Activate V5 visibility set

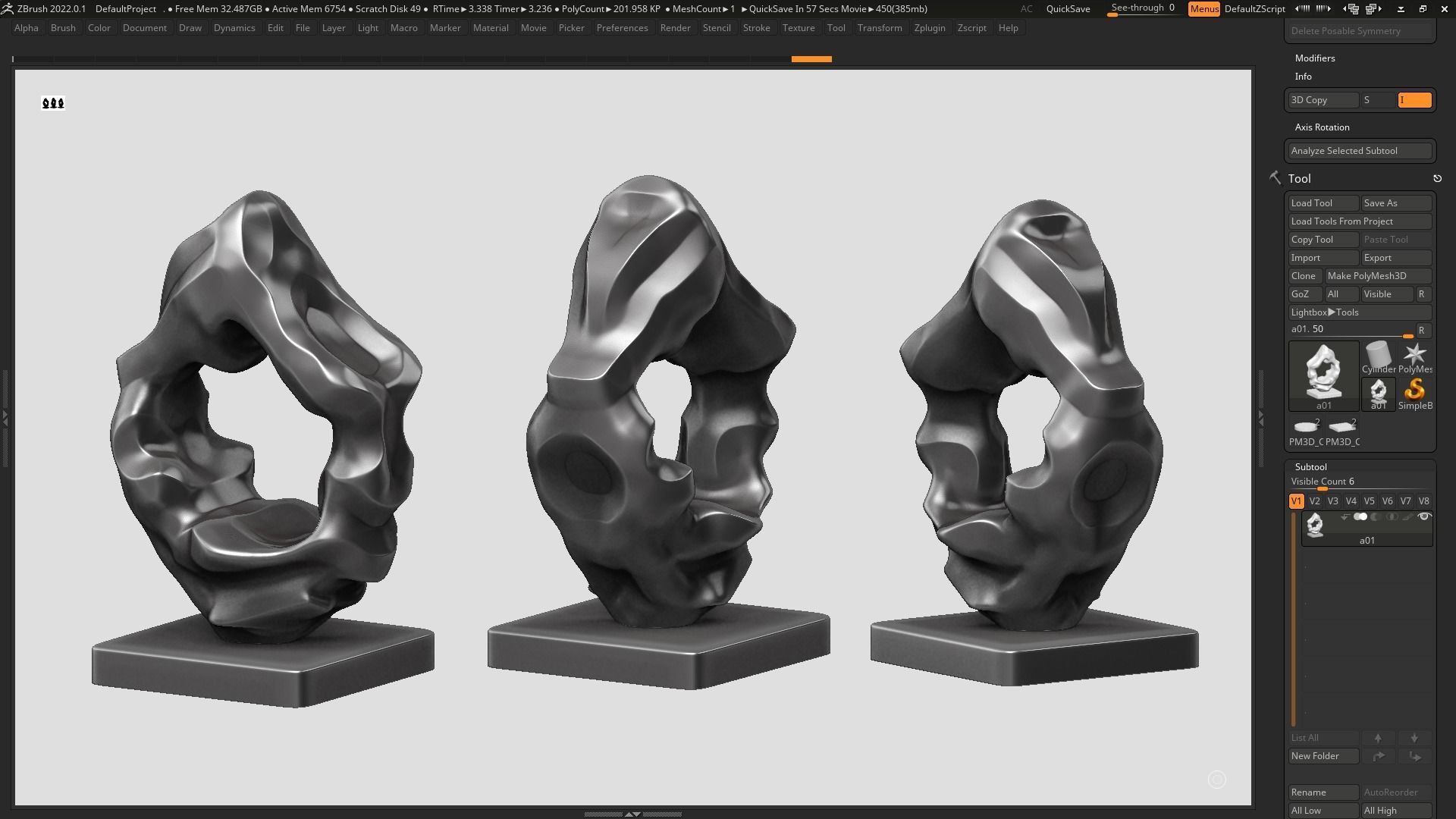pyautogui.click(x=1369, y=501)
